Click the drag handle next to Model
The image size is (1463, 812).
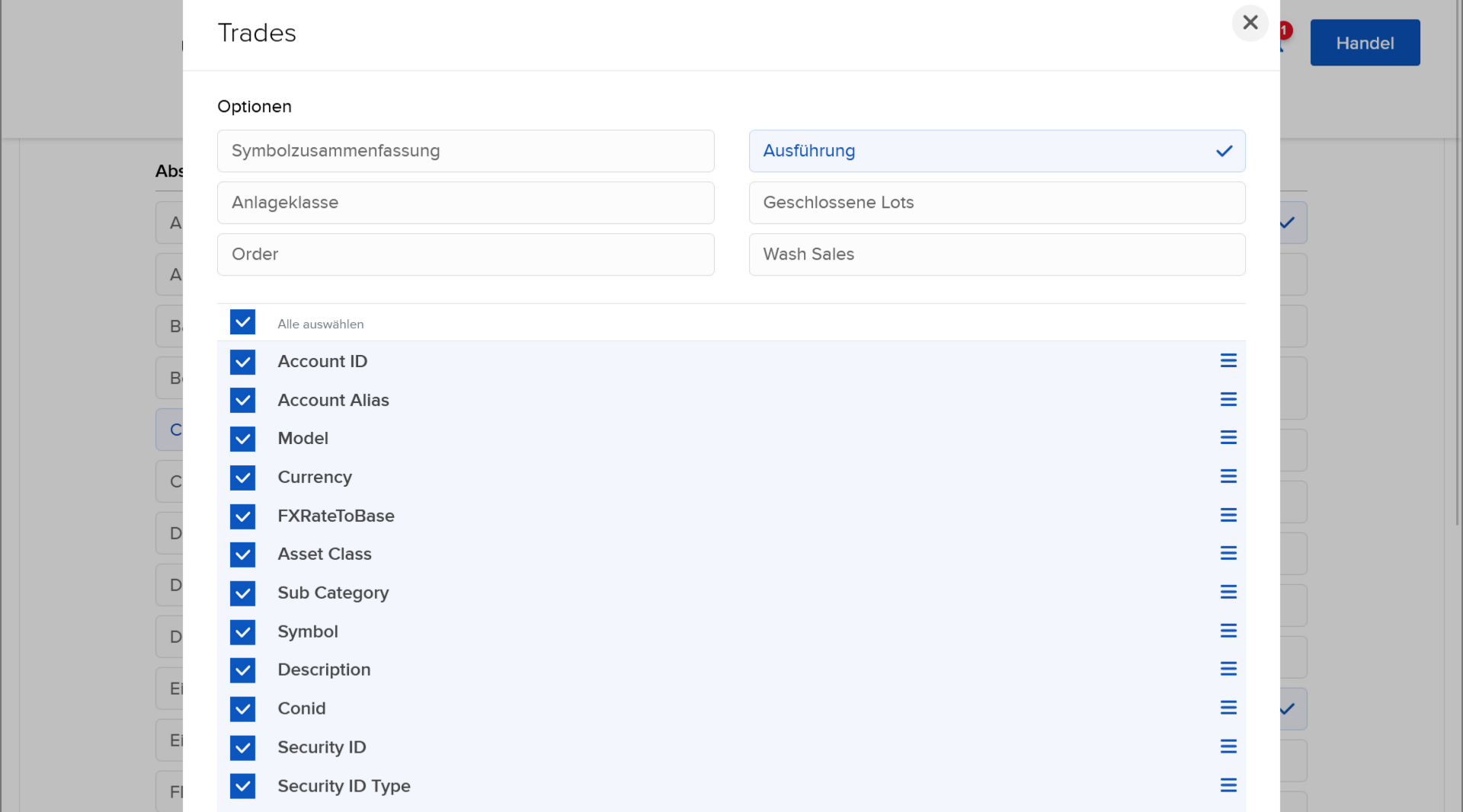(x=1228, y=438)
